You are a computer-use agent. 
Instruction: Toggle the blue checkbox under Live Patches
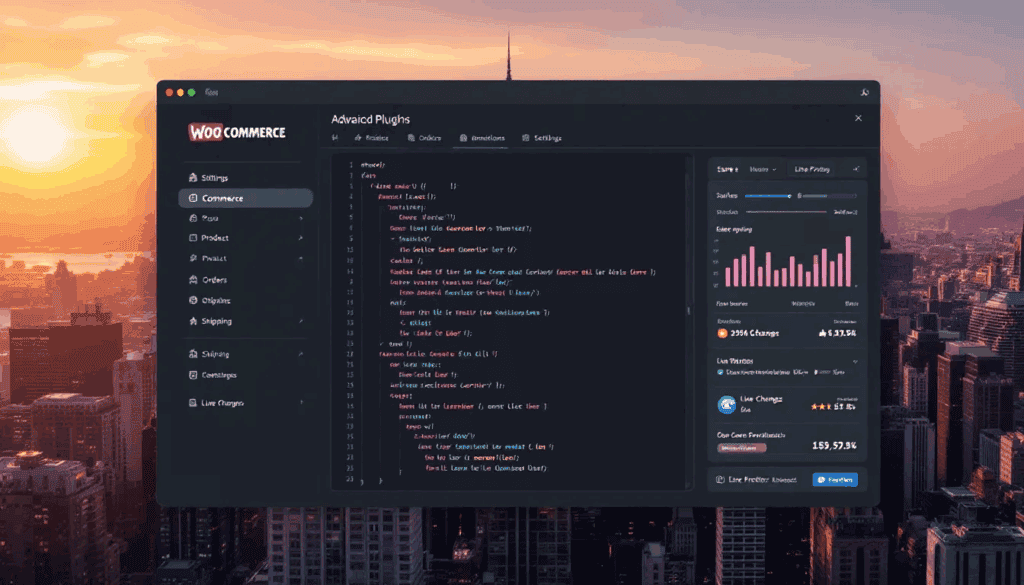coord(721,371)
